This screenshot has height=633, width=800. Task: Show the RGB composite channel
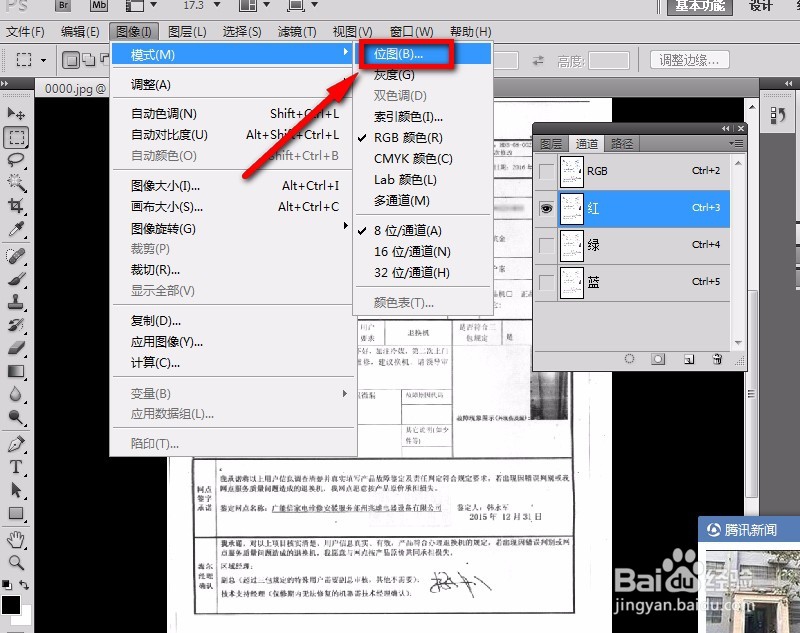pyautogui.click(x=546, y=170)
